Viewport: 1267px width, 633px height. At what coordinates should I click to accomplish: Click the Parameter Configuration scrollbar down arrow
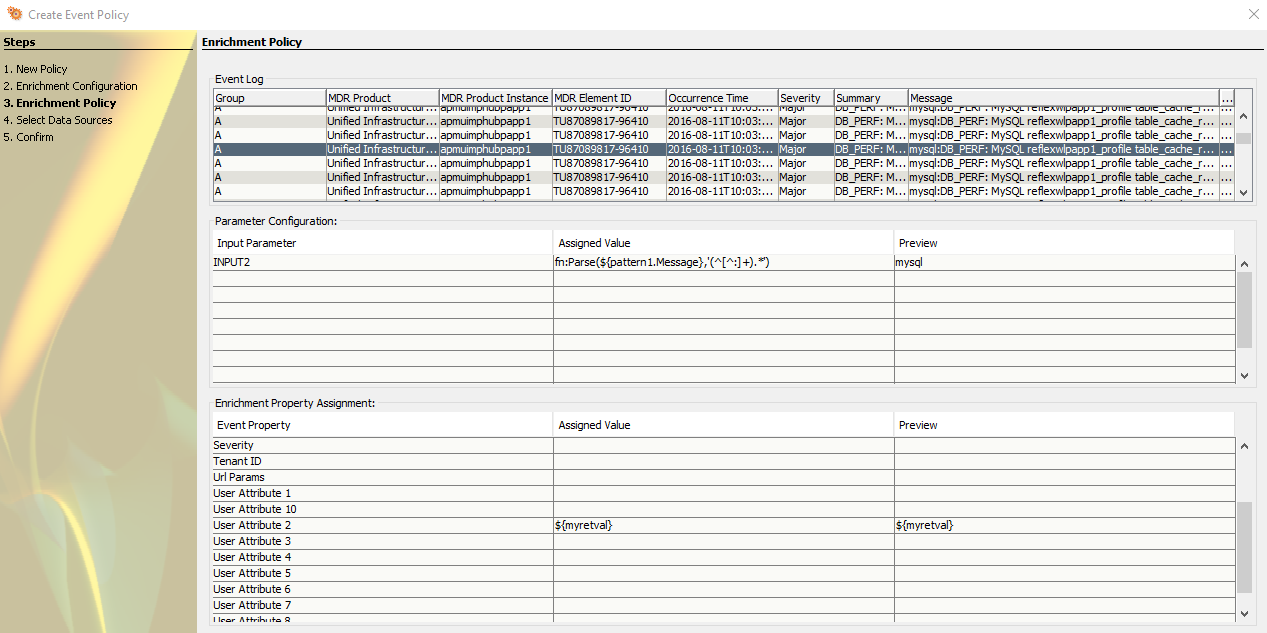coord(1243,375)
